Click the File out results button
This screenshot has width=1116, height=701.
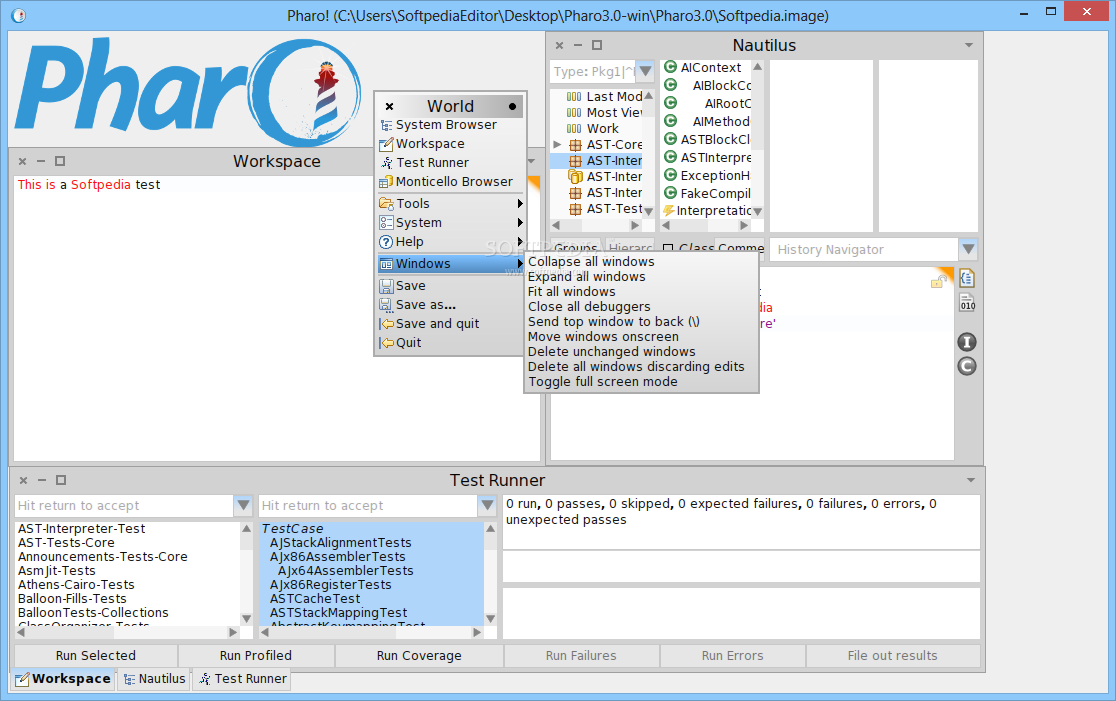(x=893, y=655)
